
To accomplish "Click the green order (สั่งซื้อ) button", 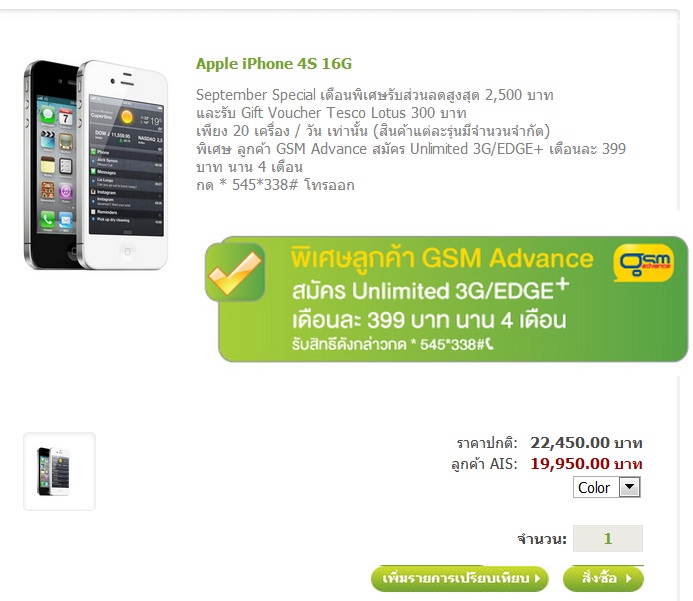I will coord(603,578).
